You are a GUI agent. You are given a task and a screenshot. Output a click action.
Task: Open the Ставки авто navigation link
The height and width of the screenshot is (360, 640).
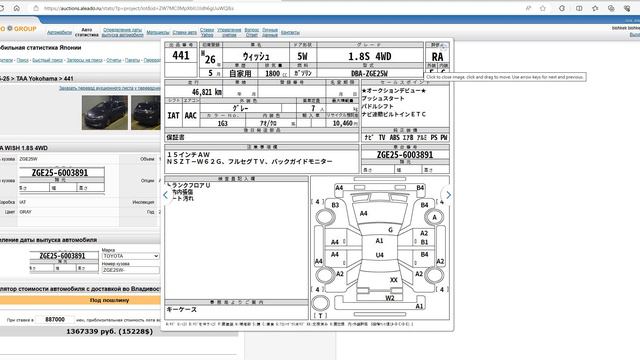(184, 32)
